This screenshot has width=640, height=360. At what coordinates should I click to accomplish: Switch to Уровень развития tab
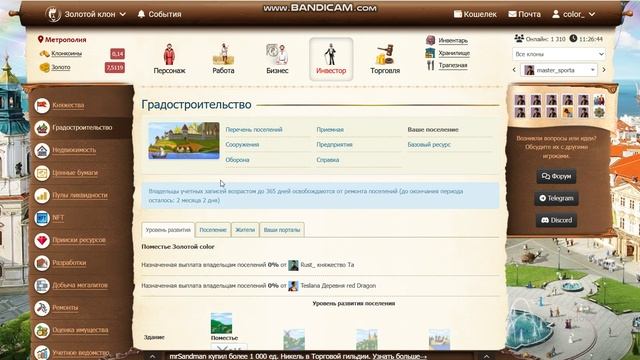pos(168,230)
